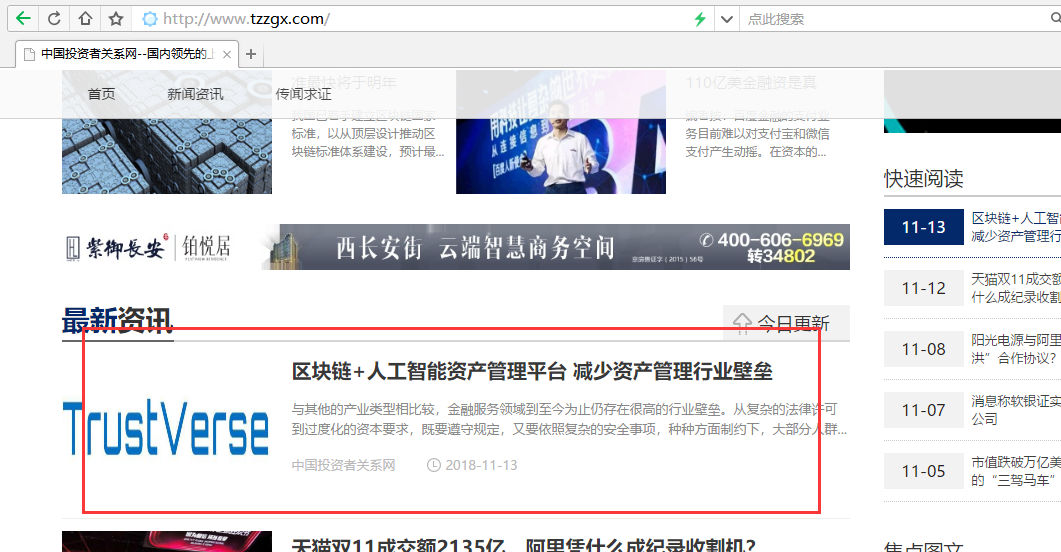Select the 中国投资者关系网 browser tab

coord(127,54)
